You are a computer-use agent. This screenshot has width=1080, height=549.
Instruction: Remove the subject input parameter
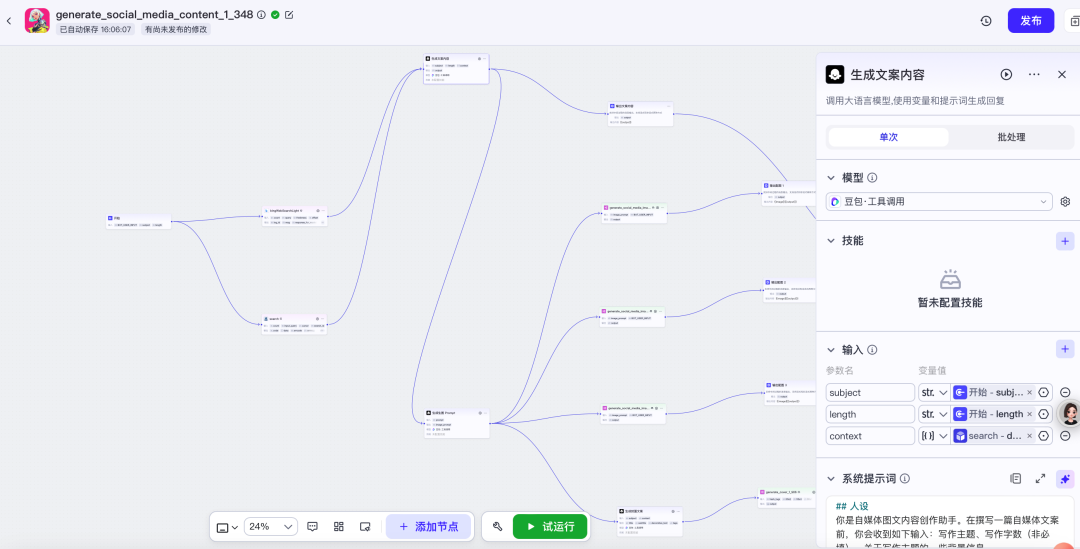(x=1065, y=393)
